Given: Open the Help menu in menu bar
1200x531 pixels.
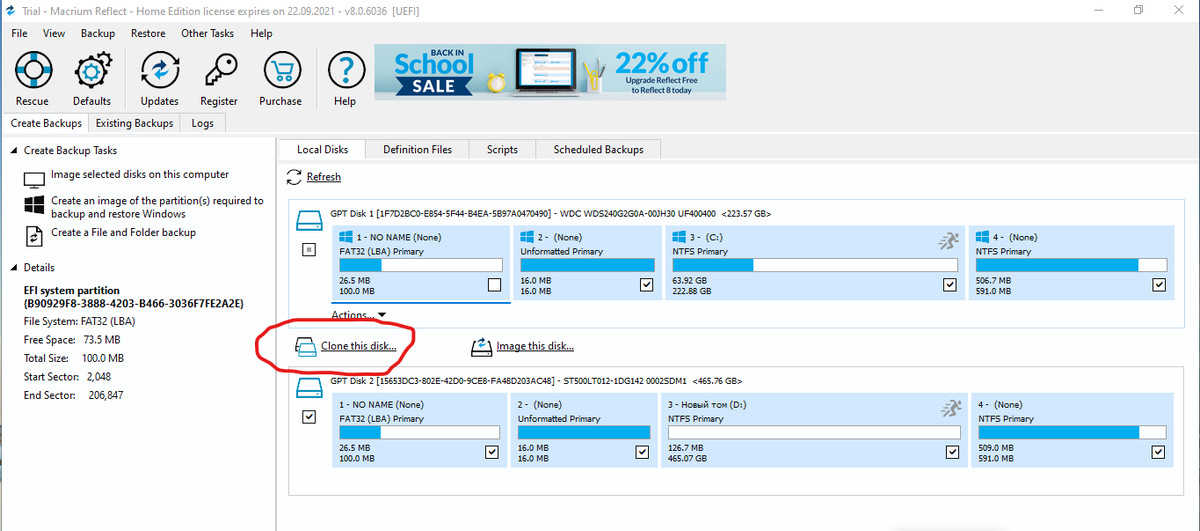Looking at the screenshot, I should click(x=261, y=33).
